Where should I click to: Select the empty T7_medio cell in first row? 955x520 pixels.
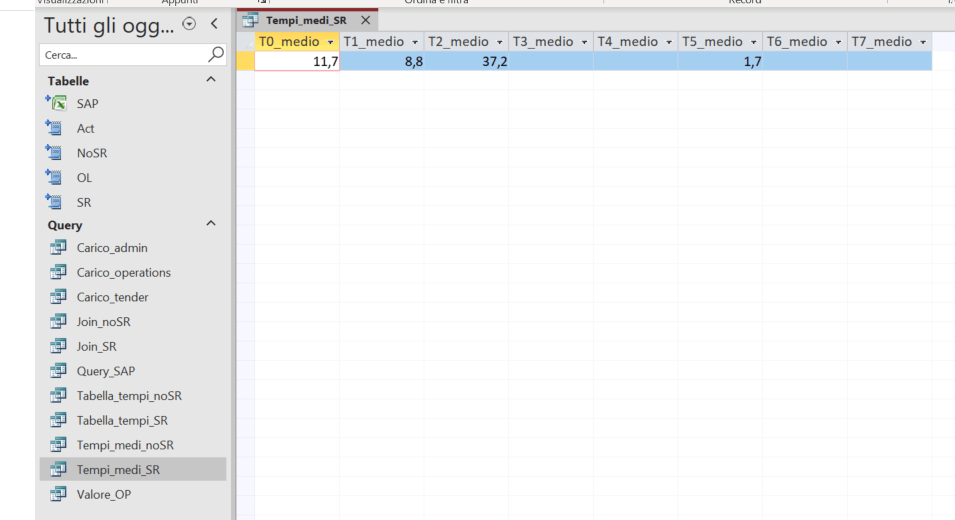890,61
